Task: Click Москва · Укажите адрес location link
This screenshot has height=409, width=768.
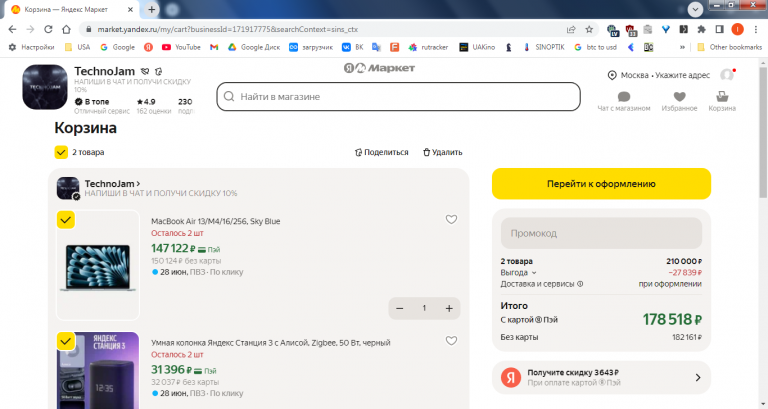Action: (x=659, y=75)
